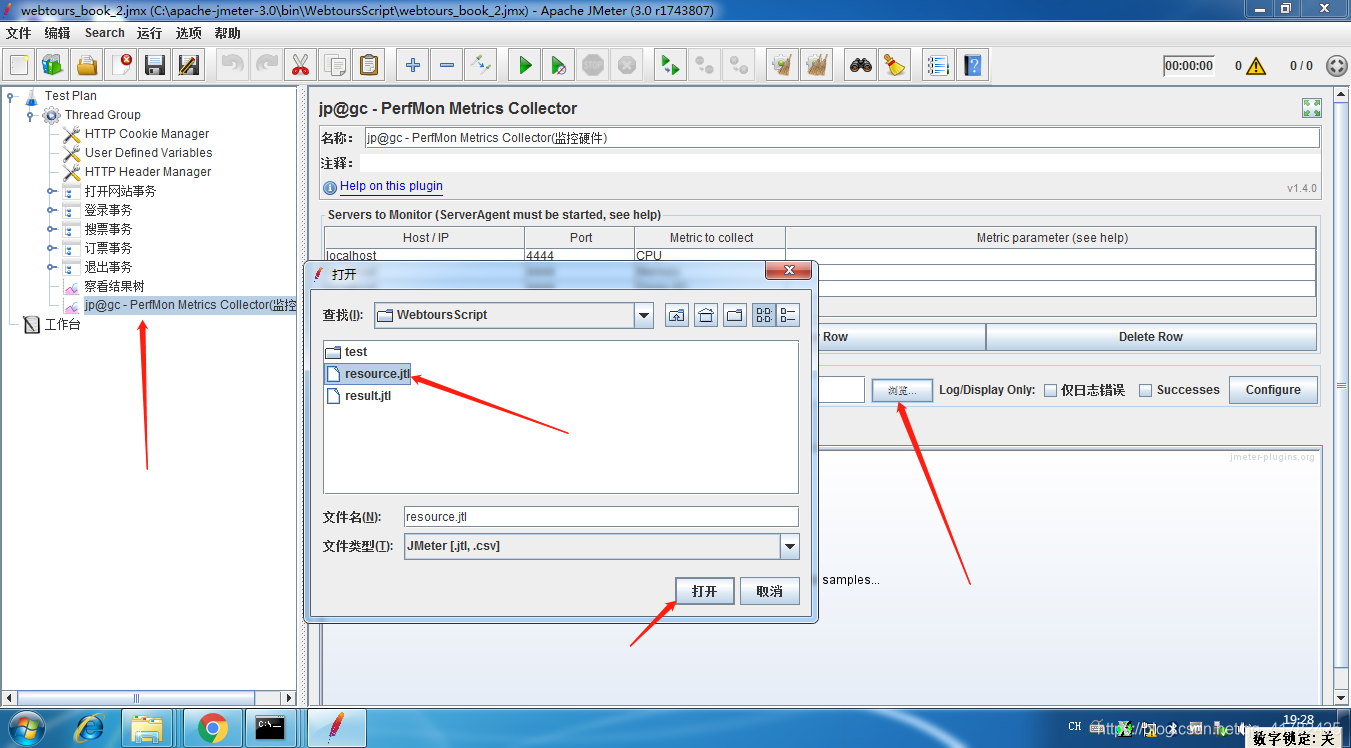Expand the 登录事务 node

(51, 210)
